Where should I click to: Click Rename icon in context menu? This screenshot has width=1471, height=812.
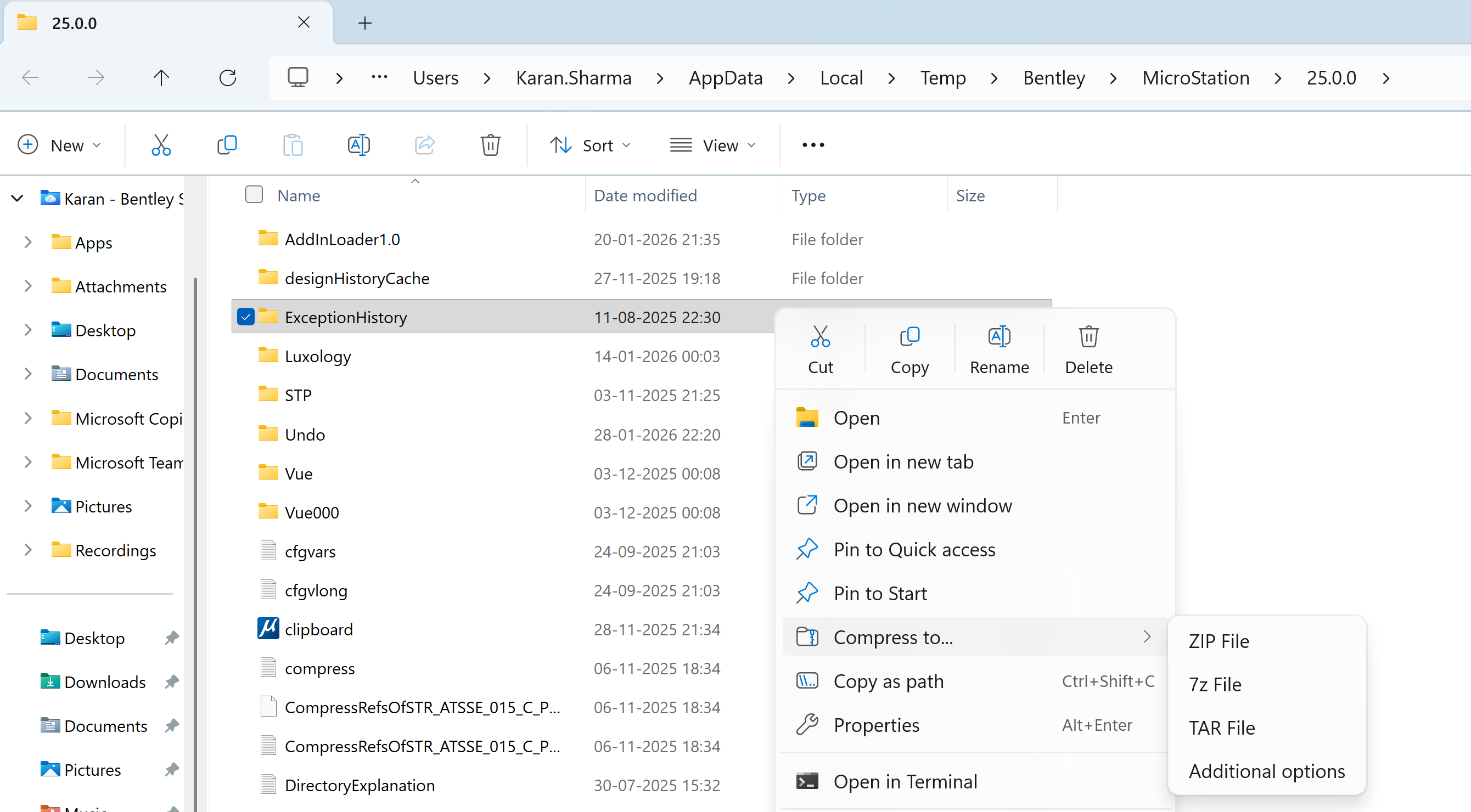[x=999, y=349]
